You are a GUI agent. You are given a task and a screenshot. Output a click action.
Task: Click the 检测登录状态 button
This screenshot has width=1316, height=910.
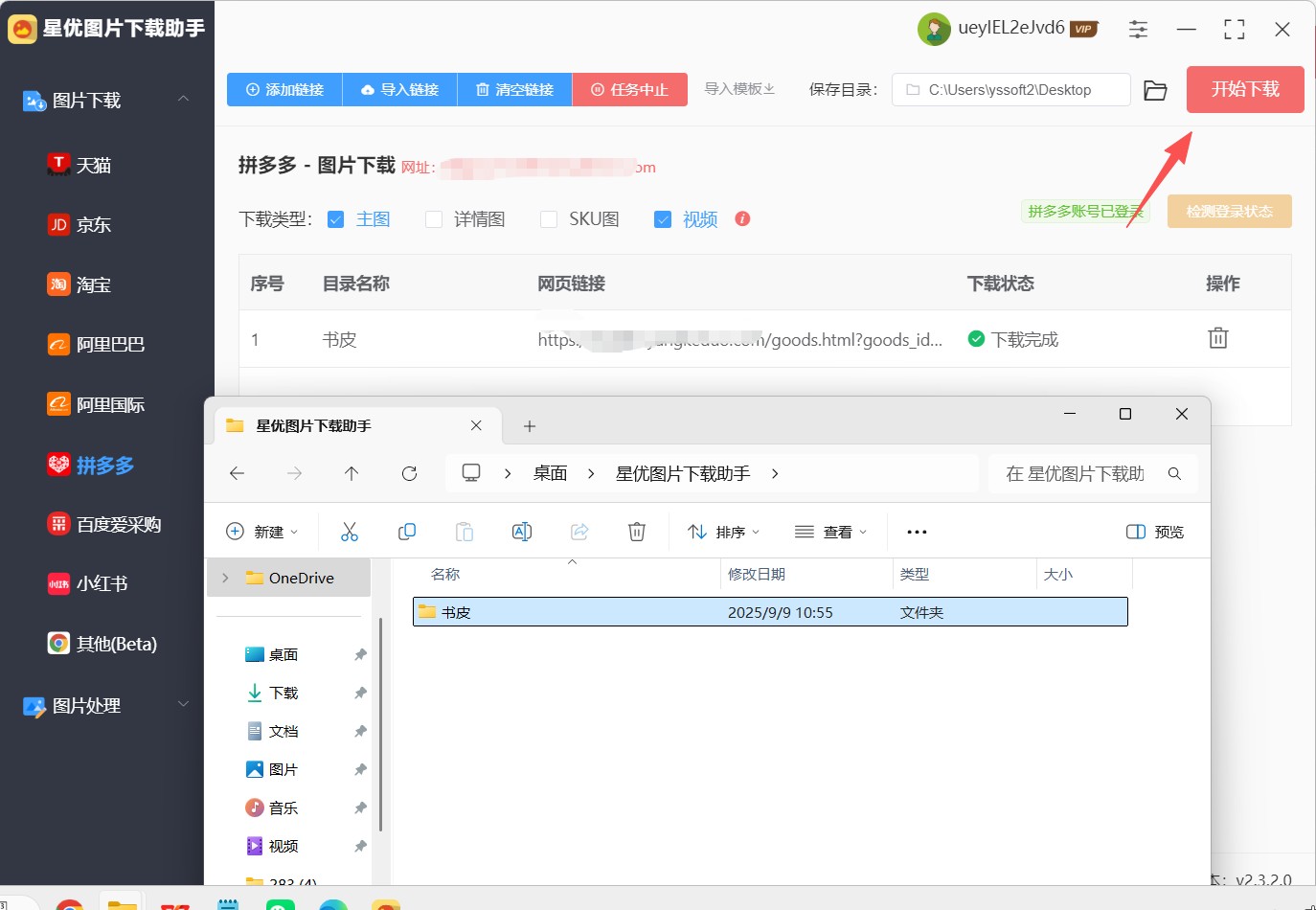click(x=1230, y=211)
